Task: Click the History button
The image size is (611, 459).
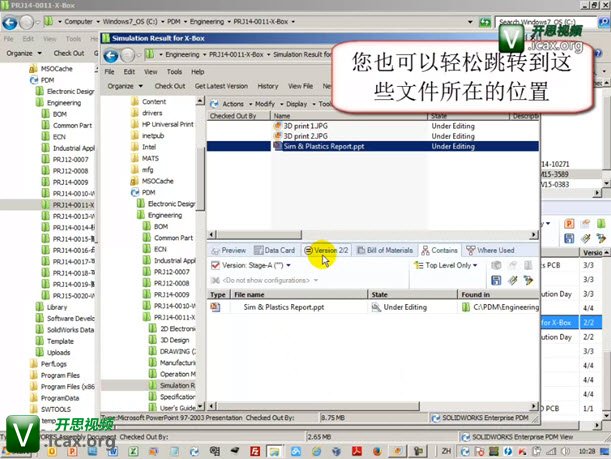Action: tap(268, 86)
